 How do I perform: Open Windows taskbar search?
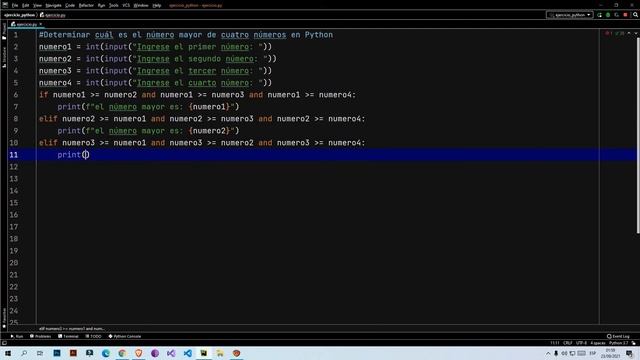[x=24, y=353]
